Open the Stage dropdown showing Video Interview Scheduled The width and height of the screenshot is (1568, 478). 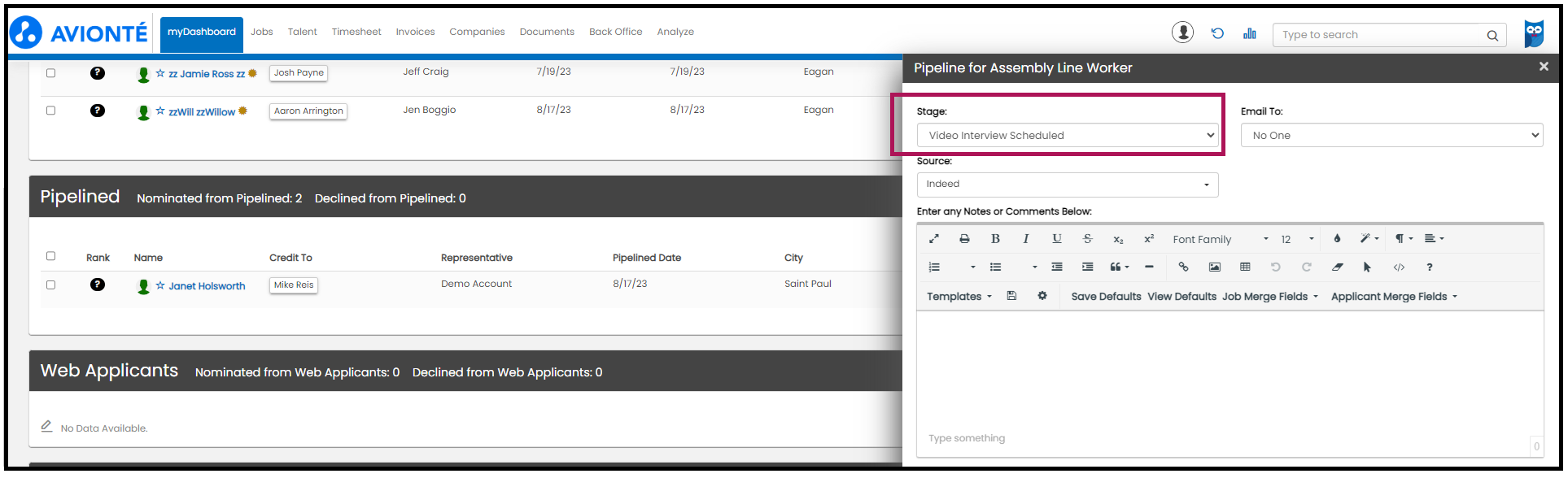coord(1067,136)
